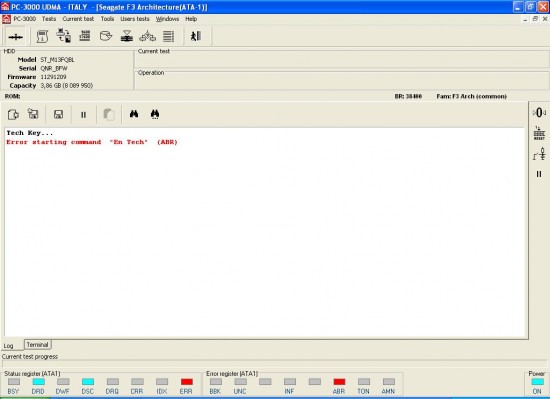Minimize the inner MDI child window
The width and height of the screenshot is (550, 399).
point(525,19)
